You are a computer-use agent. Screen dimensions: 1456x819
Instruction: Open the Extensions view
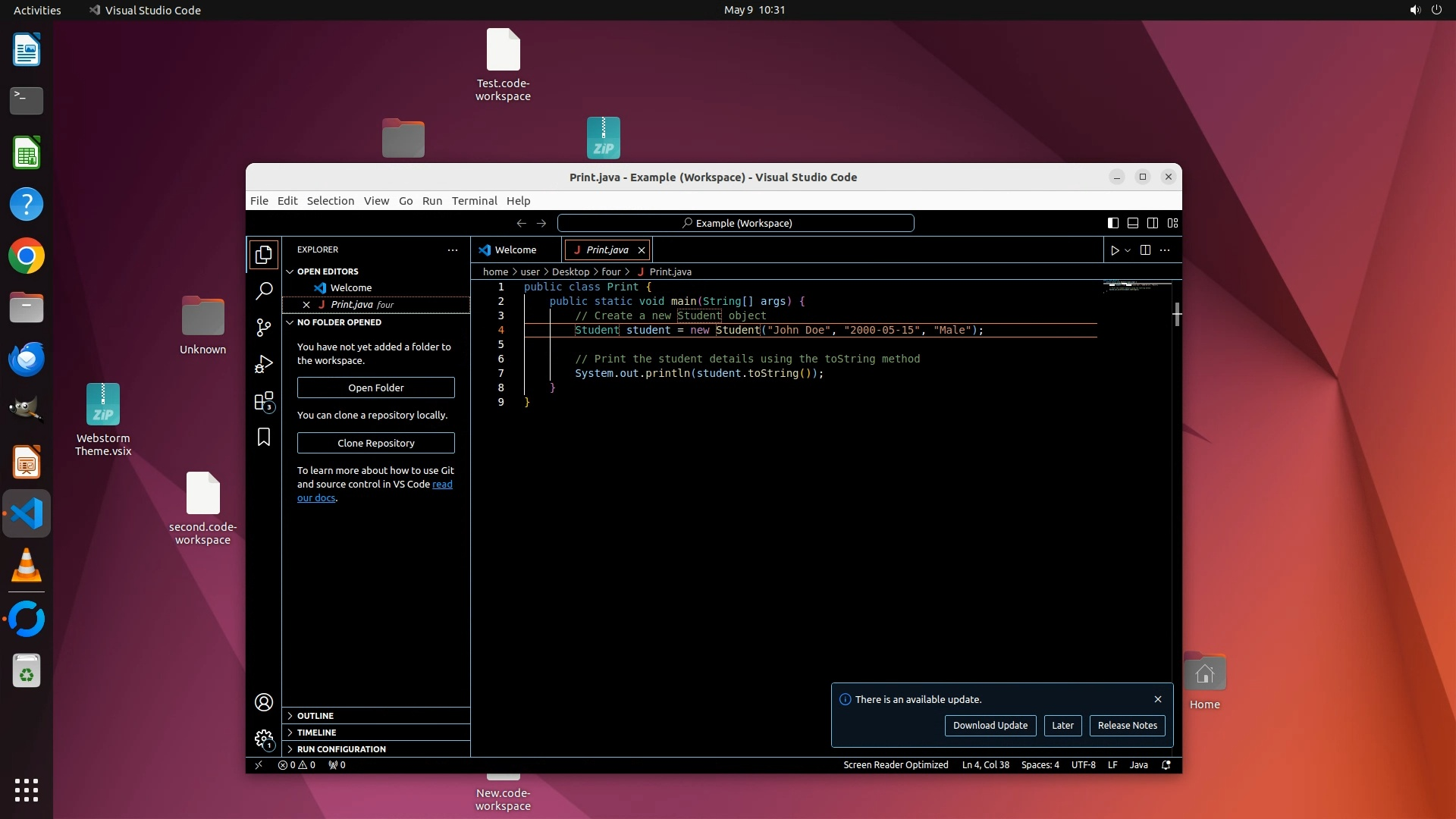coord(264,401)
